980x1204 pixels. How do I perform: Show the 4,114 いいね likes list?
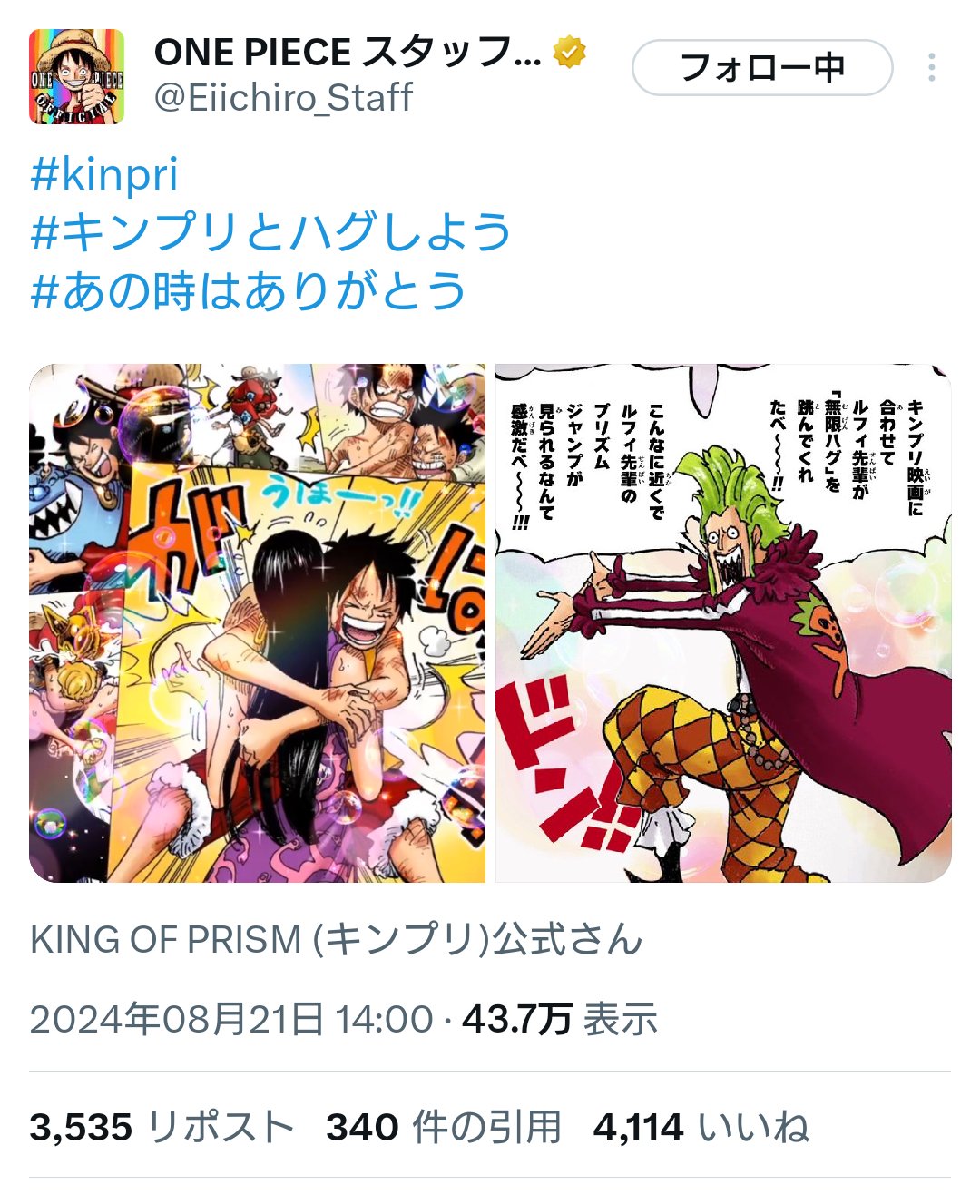point(701,1128)
